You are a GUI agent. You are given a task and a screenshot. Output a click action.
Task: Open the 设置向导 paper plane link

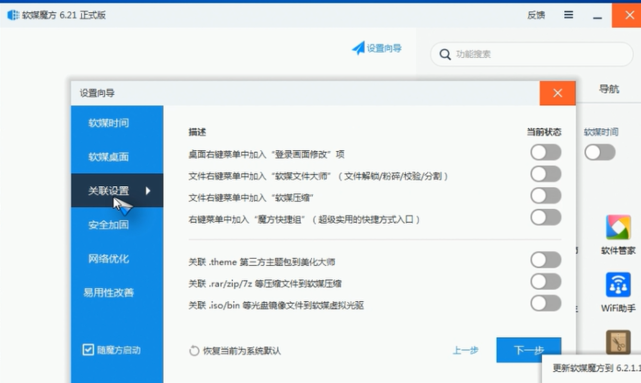[377, 48]
